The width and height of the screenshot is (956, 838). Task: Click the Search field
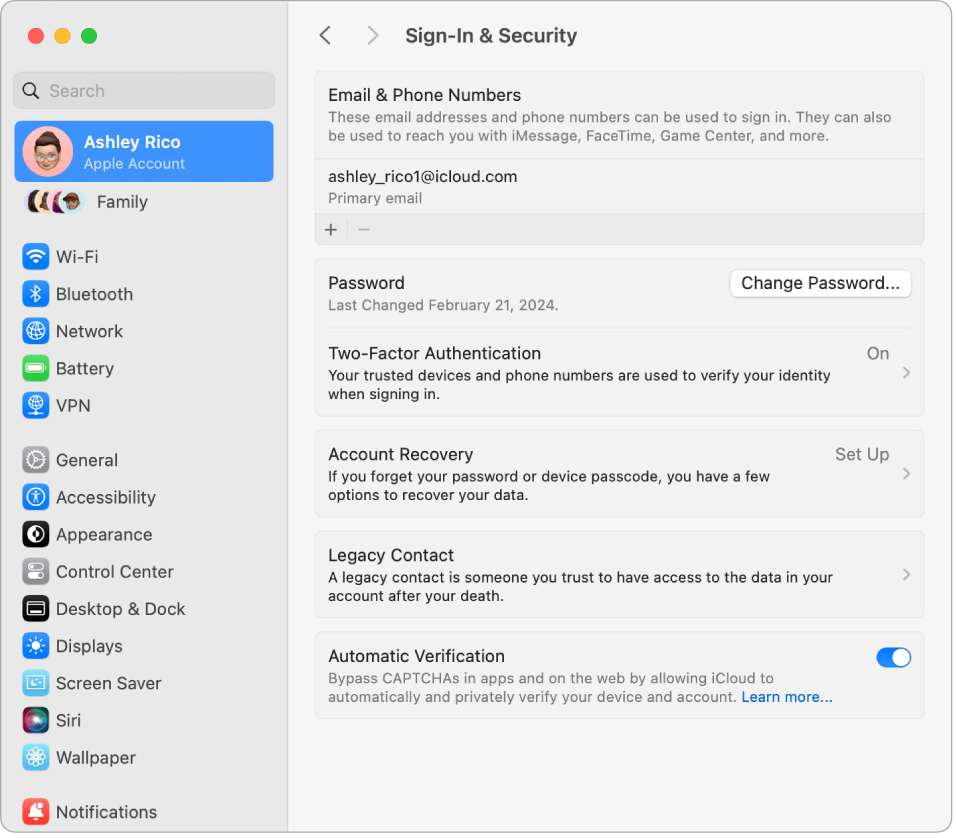(x=143, y=90)
